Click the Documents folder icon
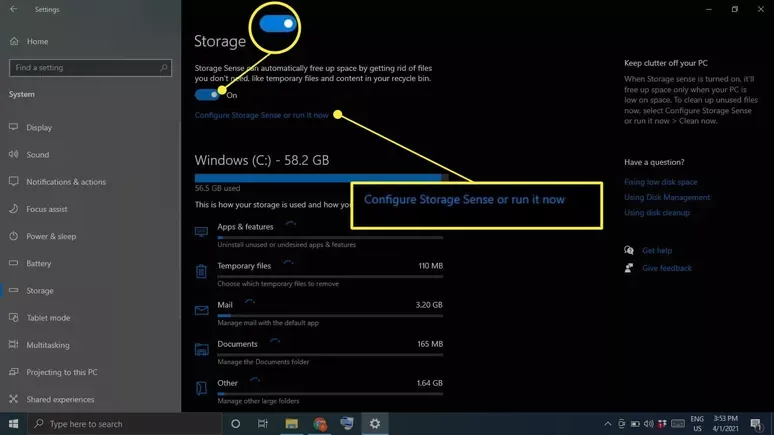Viewport: 774px width, 435px height. pos(201,350)
